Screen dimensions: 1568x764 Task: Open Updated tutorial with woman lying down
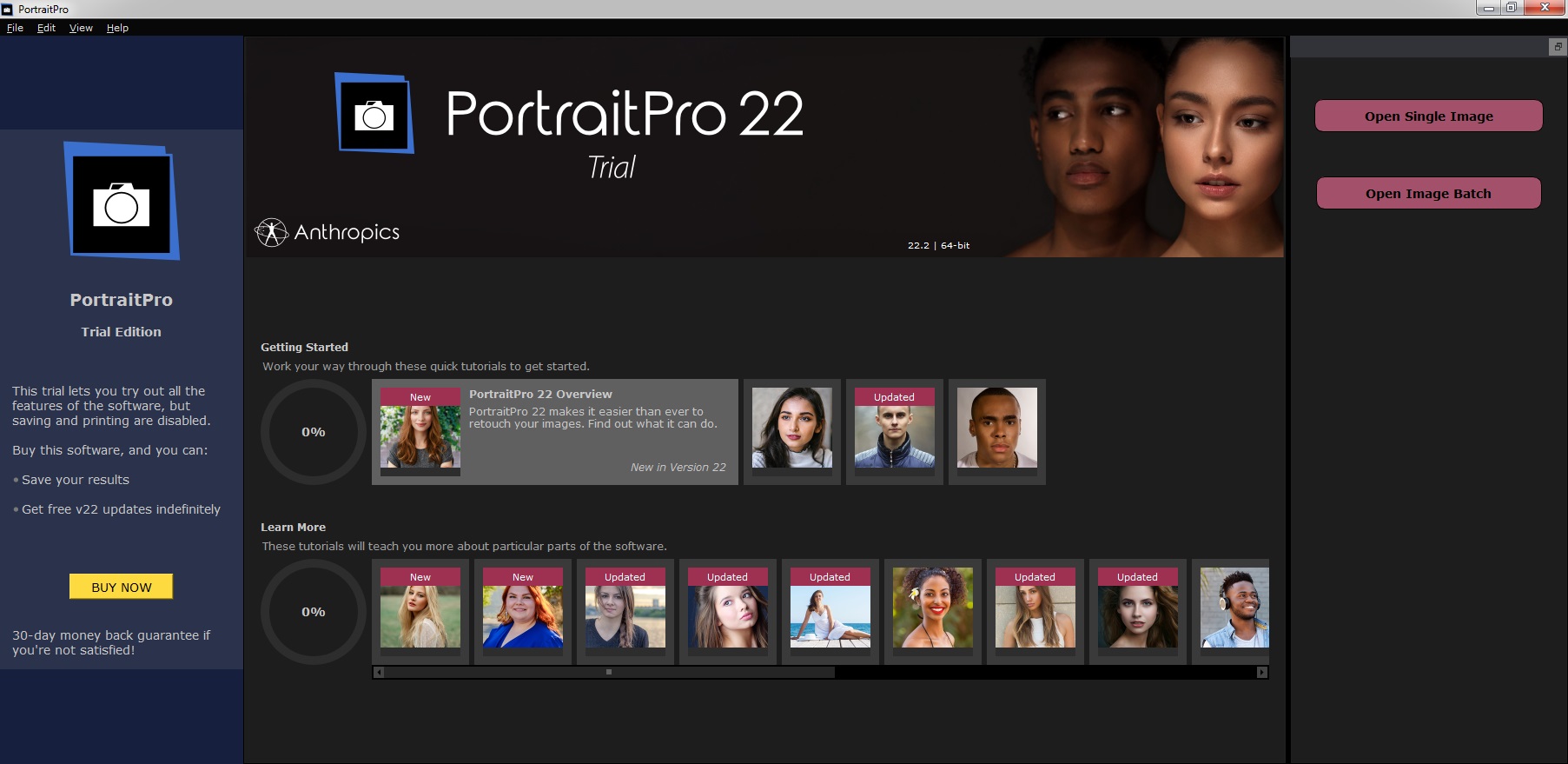tap(728, 612)
